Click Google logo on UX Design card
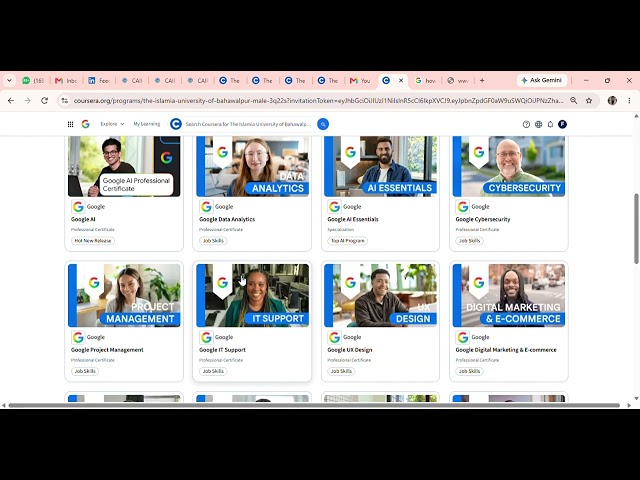This screenshot has width=640, height=480. tap(334, 337)
